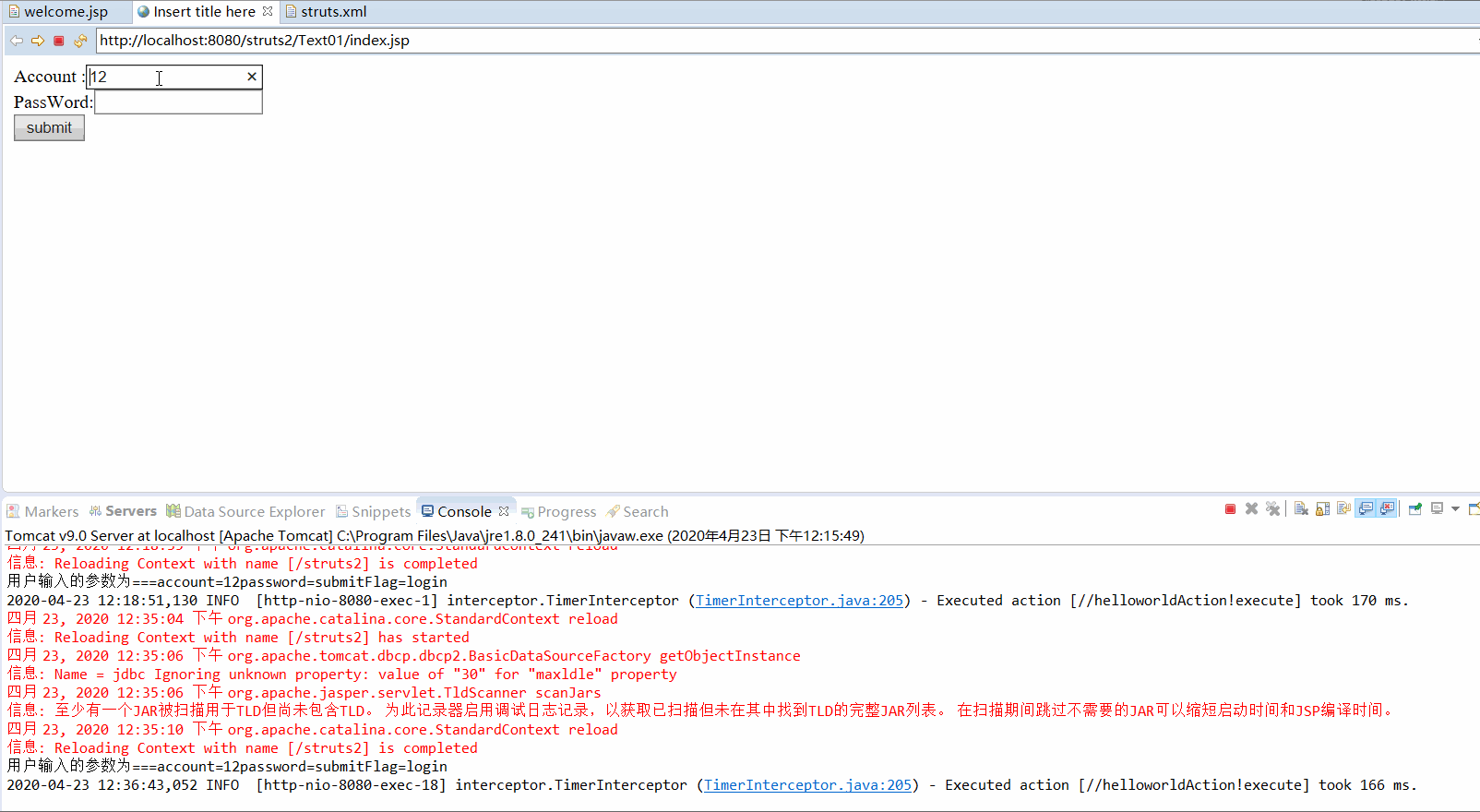Viewport: 1480px width, 812px height.
Task: Open the console selection dropdown arrow
Action: 1455,509
